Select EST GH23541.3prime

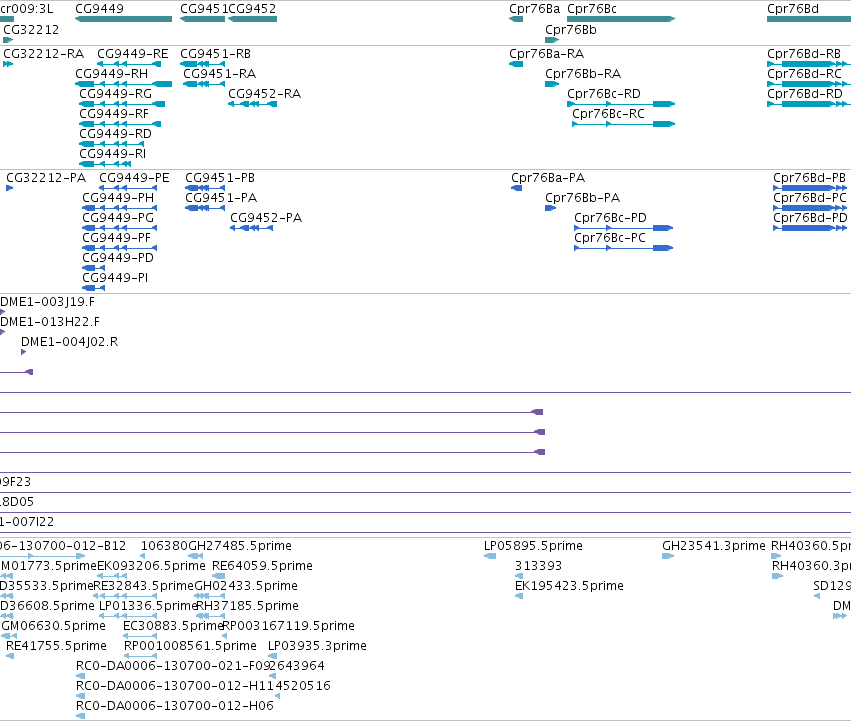(714, 546)
